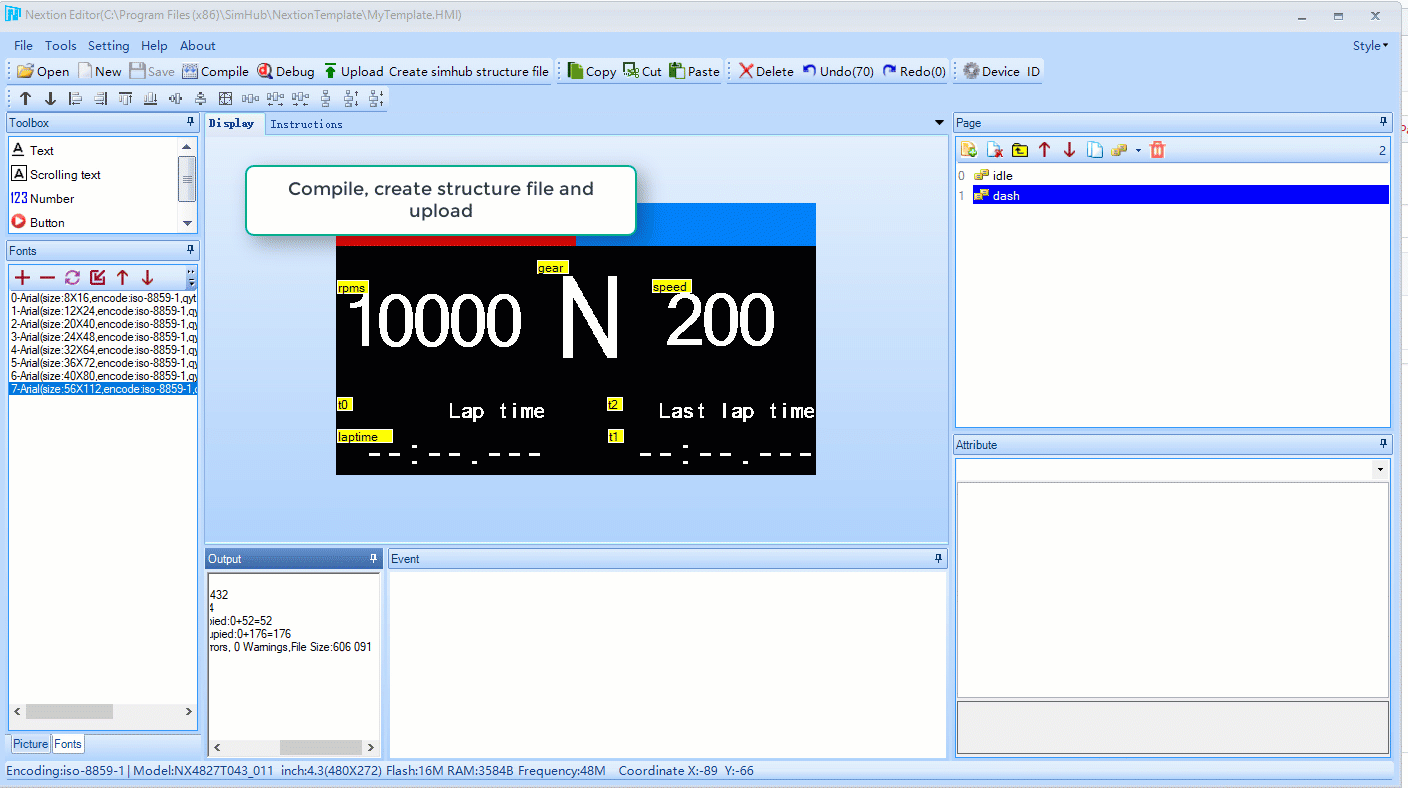Unpin the Toolbox panel
This screenshot has width=1408, height=788.
pyautogui.click(x=188, y=122)
